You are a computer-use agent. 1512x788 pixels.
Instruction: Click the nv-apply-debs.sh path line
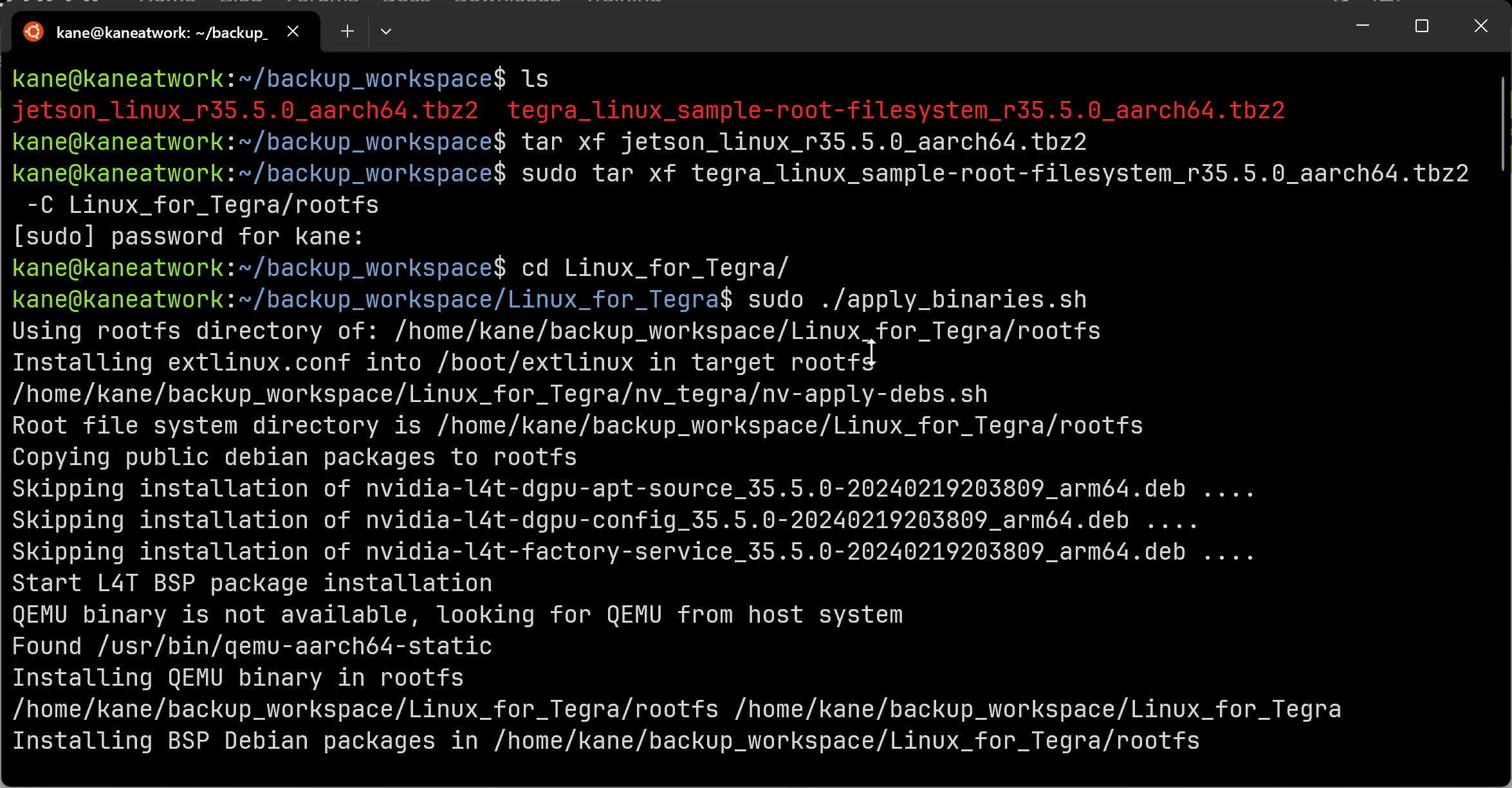pos(500,394)
